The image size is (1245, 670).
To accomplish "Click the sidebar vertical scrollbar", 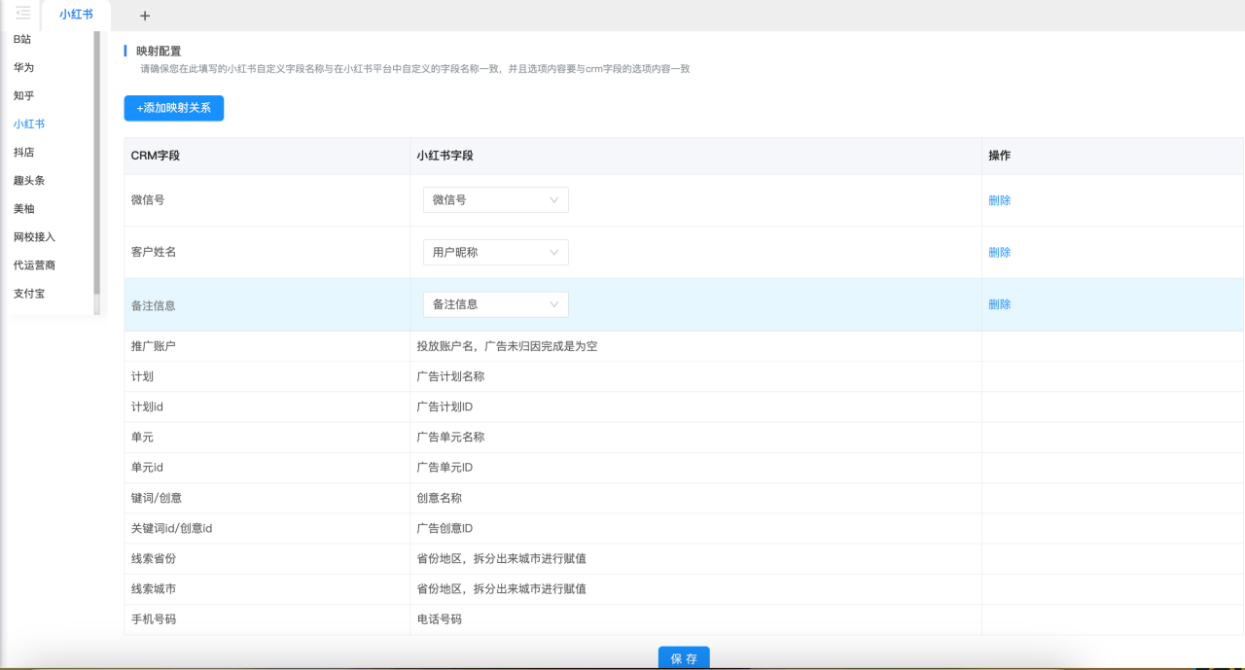I will click(97, 160).
